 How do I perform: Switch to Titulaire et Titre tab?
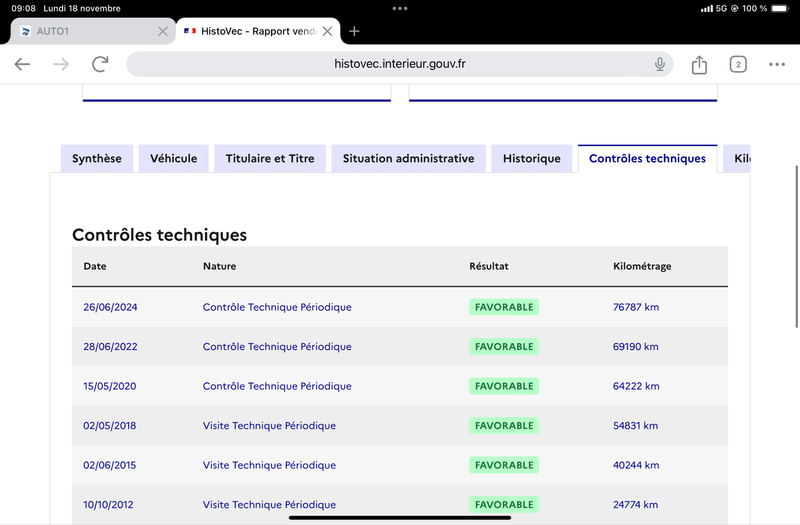pyautogui.click(x=270, y=159)
